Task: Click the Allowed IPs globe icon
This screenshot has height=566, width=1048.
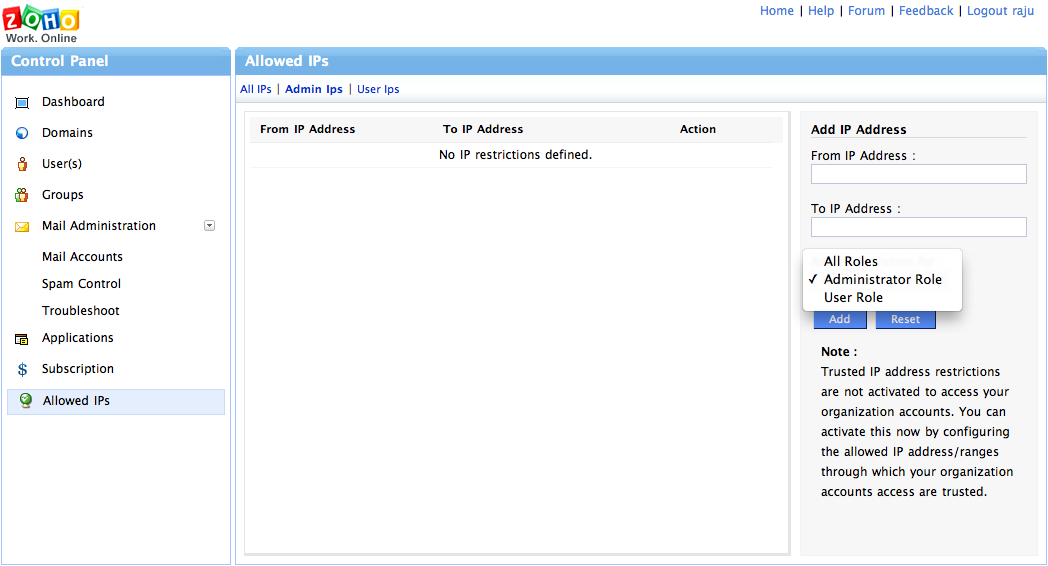Action: click(26, 401)
